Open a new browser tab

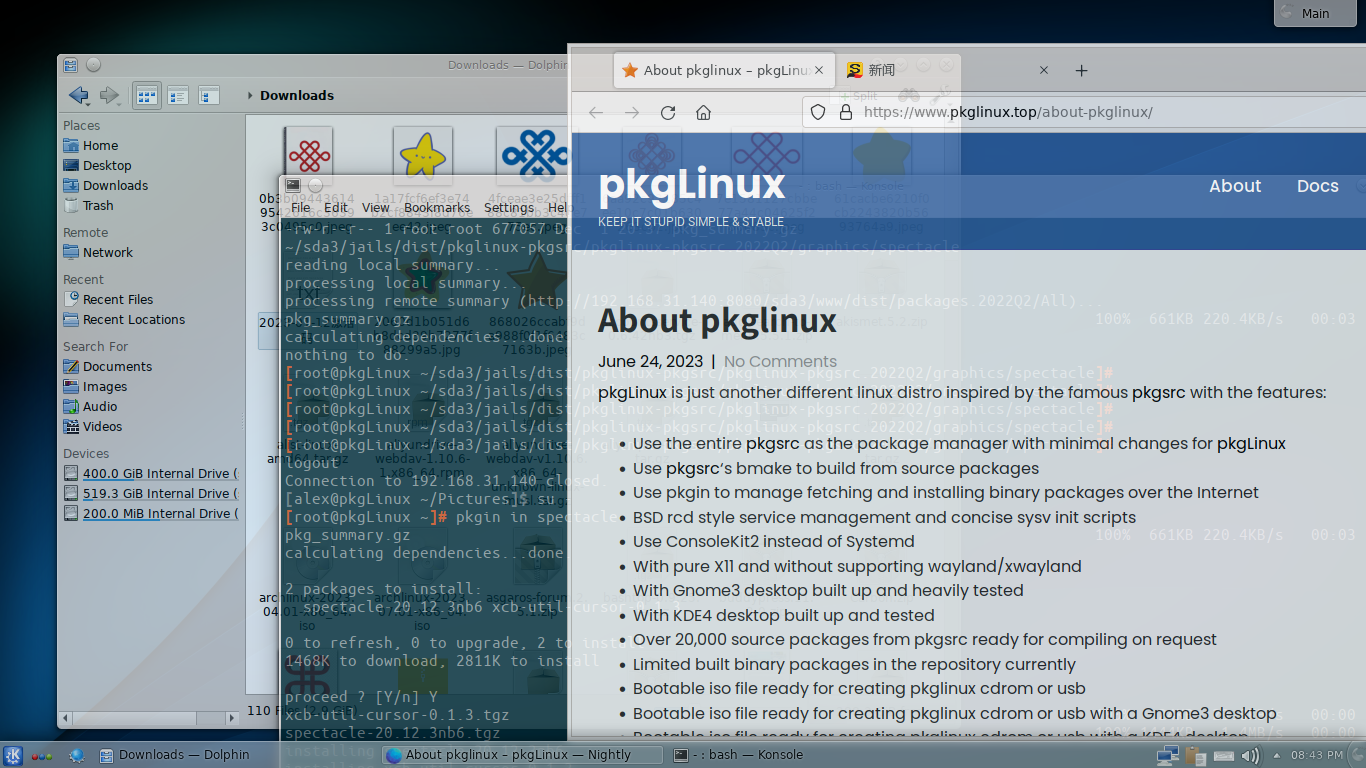[x=1081, y=71]
